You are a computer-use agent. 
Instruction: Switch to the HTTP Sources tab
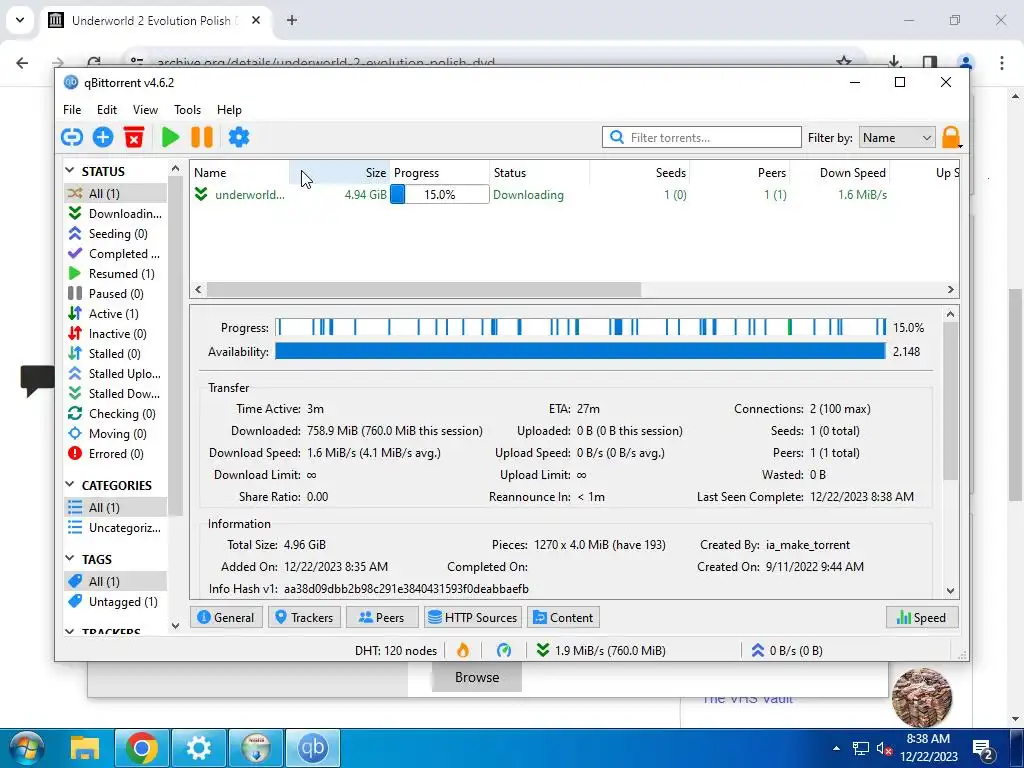pos(472,618)
